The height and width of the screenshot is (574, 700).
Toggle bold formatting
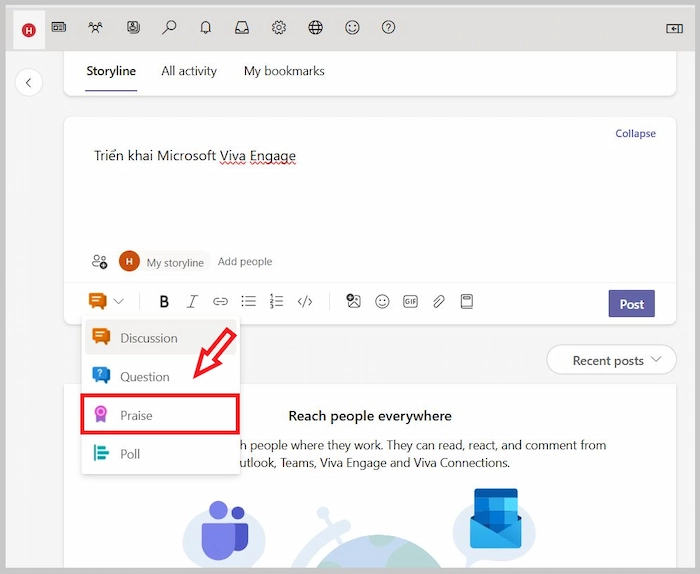(164, 302)
